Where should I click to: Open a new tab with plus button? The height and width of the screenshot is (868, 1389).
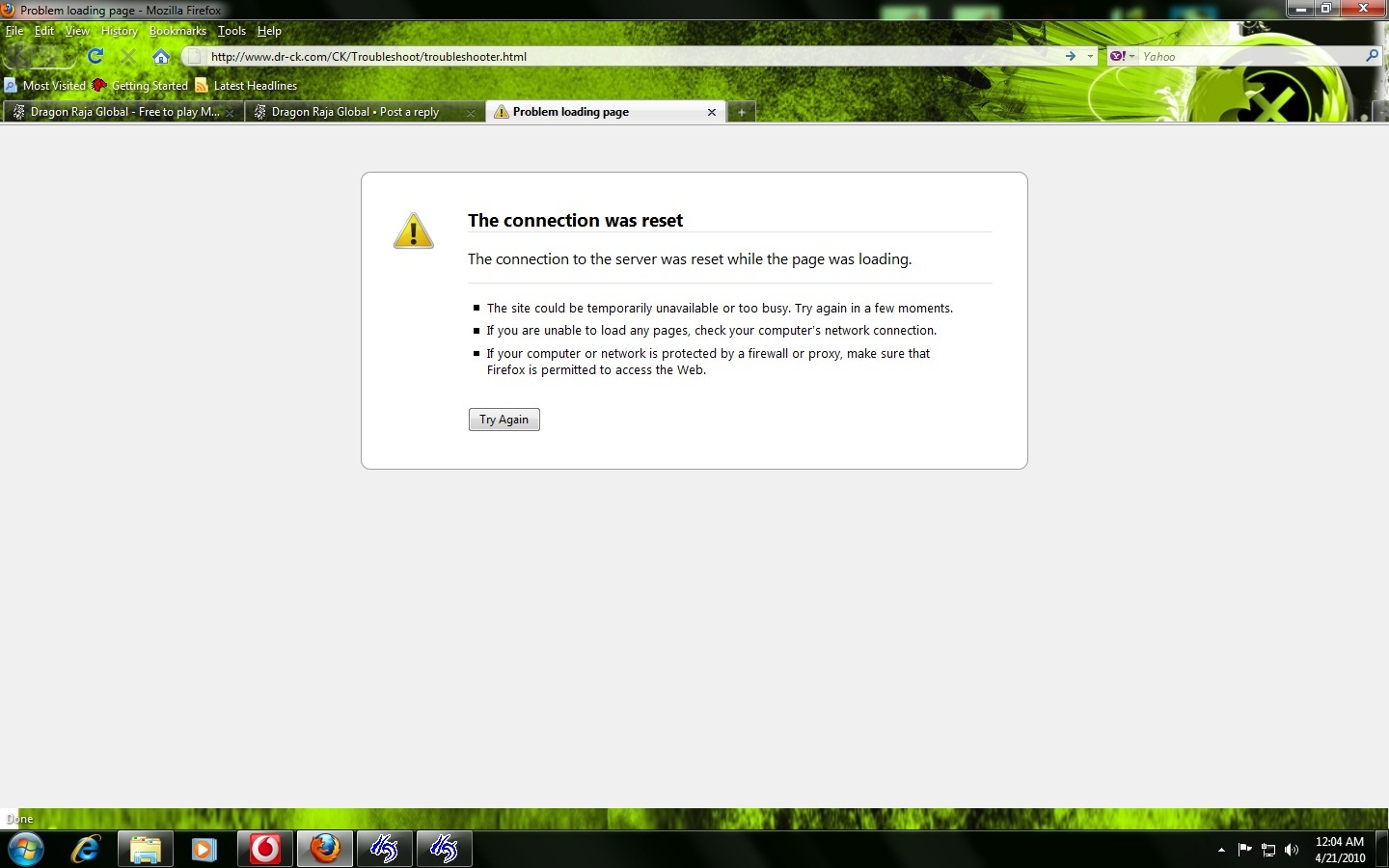741,112
